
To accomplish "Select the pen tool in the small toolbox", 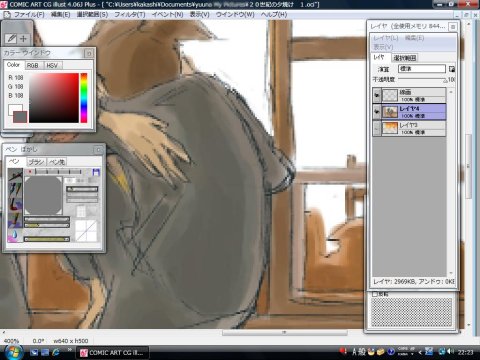I will (11, 39).
